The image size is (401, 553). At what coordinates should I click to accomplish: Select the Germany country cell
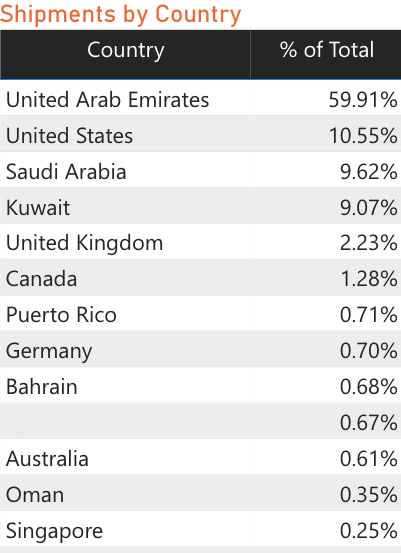click(125, 351)
